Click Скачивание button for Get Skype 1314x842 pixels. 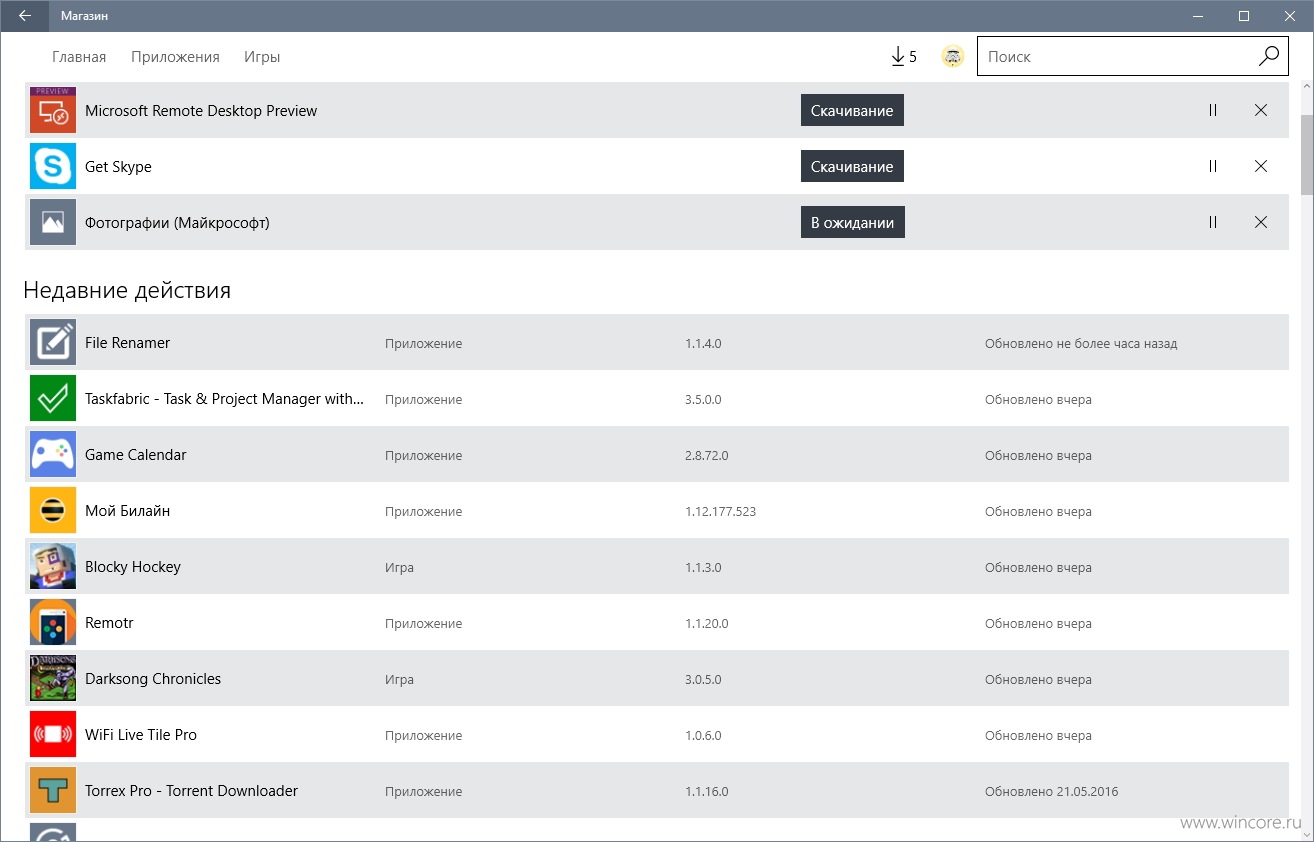coord(852,166)
